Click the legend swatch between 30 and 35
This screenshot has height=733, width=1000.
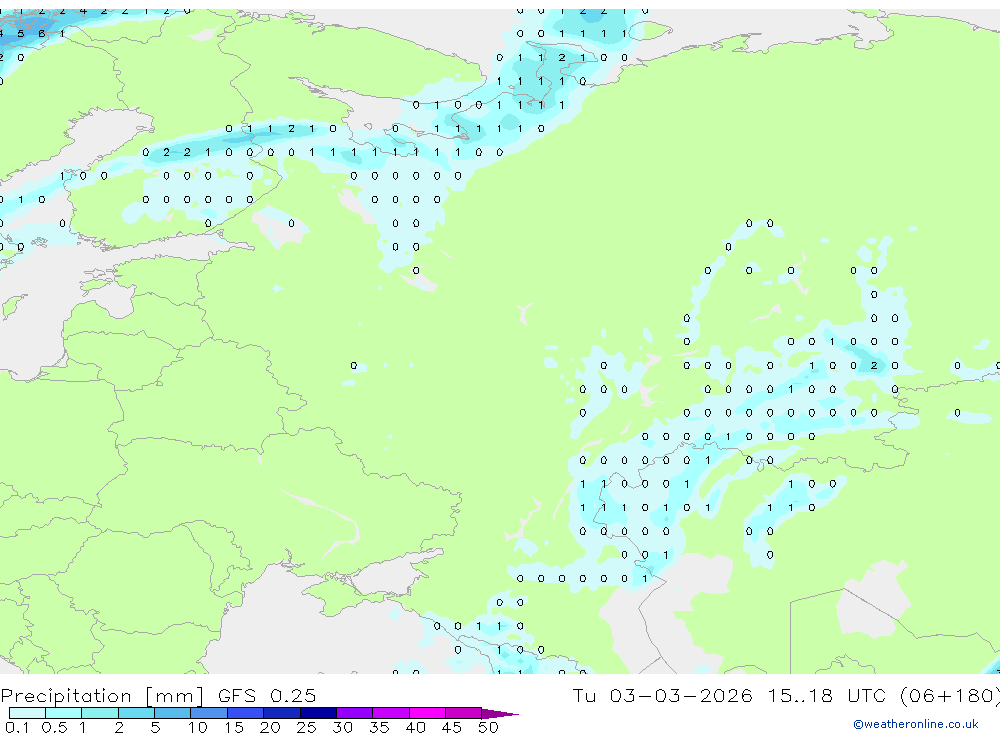click(355, 713)
